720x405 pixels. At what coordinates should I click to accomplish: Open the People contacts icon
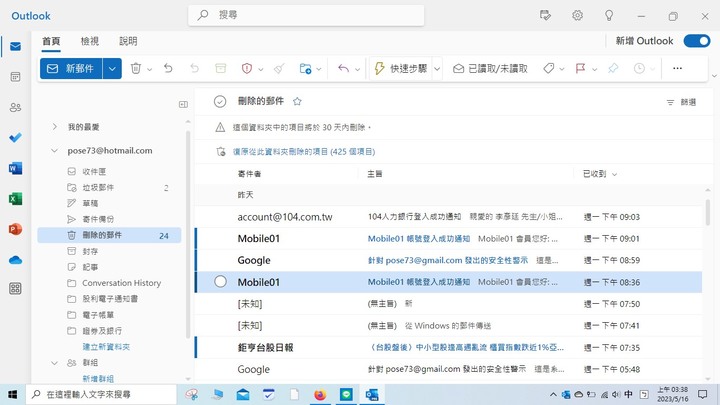coord(15,107)
